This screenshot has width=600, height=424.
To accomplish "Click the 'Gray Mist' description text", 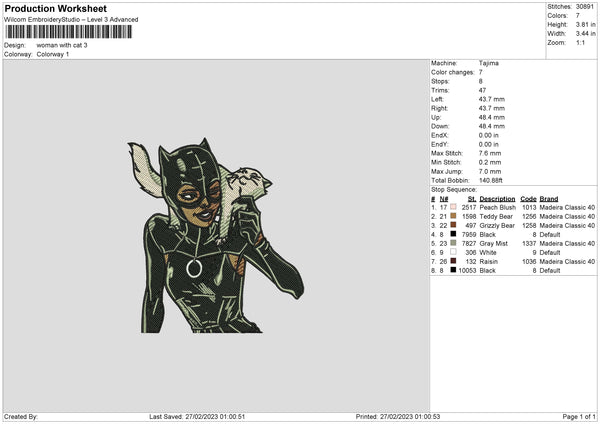I will click(x=494, y=243).
